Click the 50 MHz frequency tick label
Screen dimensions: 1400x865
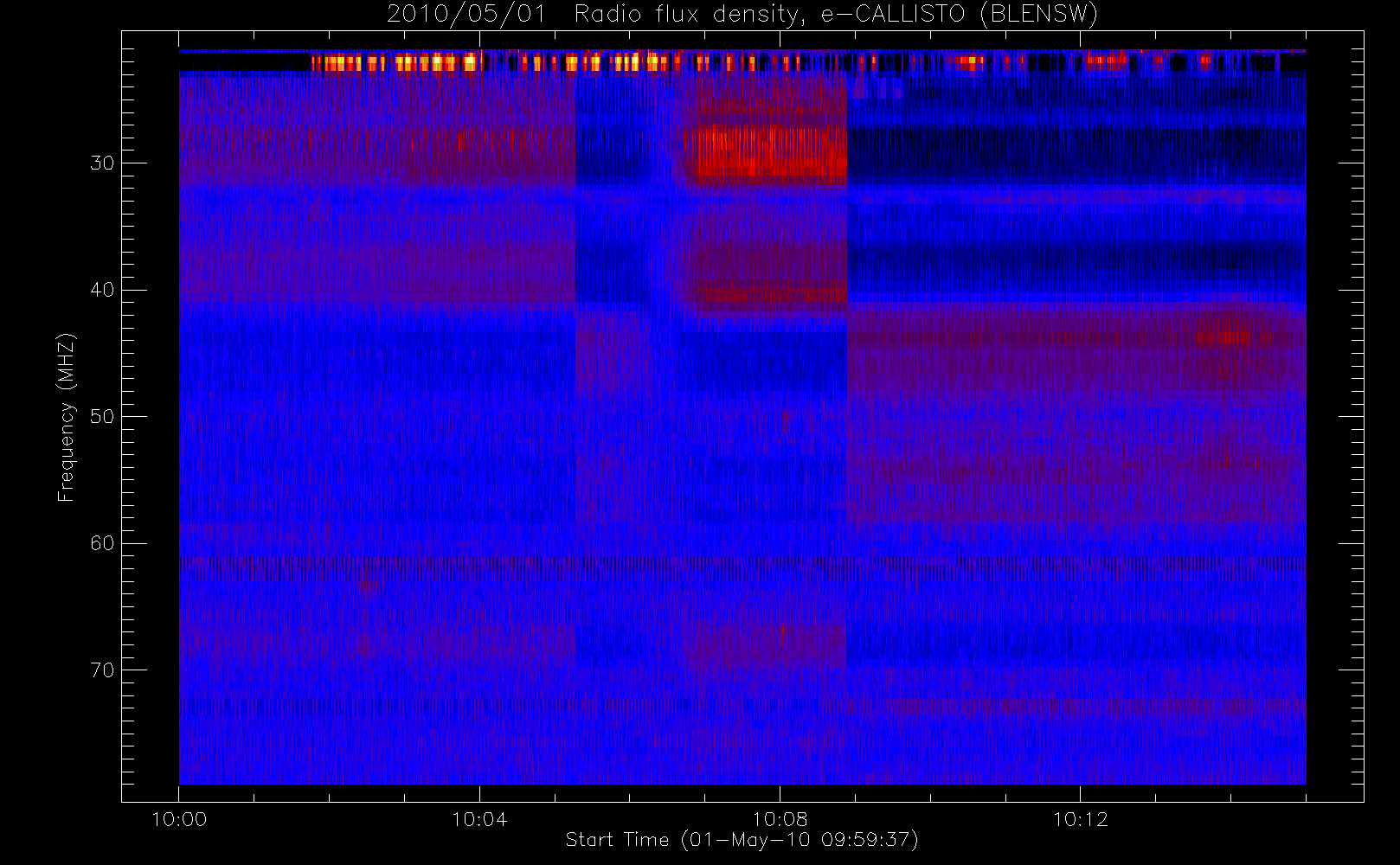102,417
